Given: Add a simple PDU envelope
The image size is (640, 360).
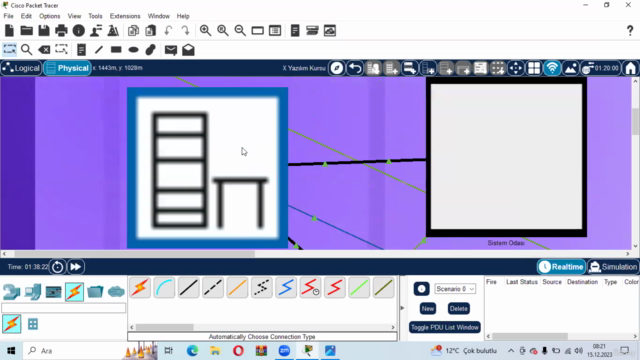Looking at the screenshot, I should [171, 50].
